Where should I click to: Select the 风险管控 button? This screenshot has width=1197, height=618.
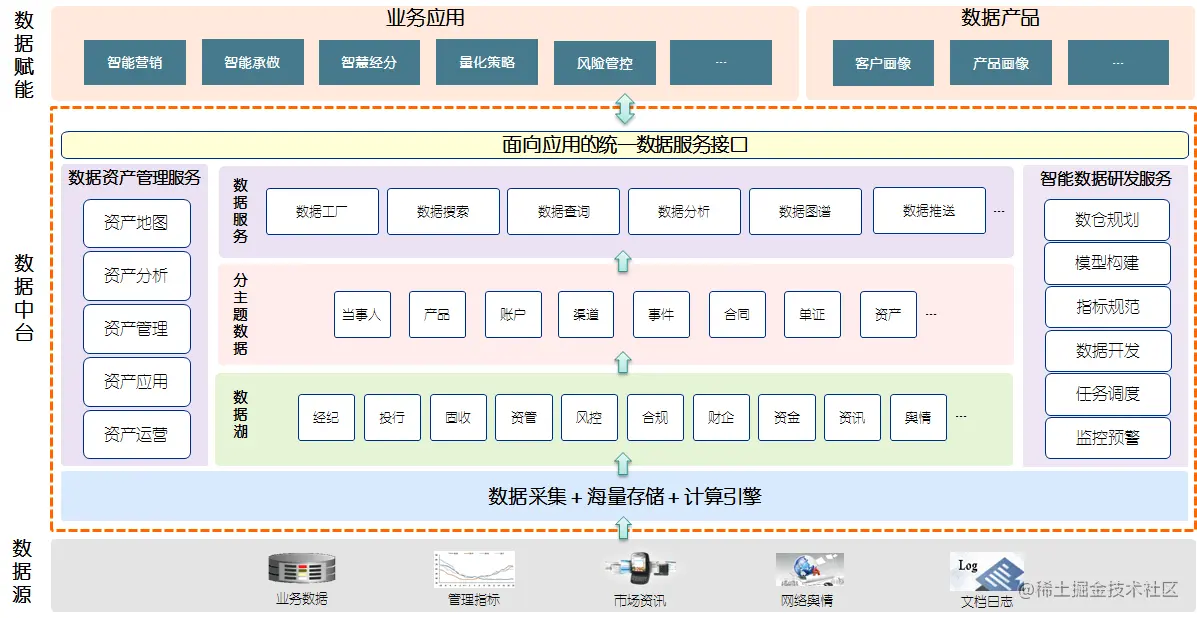click(604, 62)
